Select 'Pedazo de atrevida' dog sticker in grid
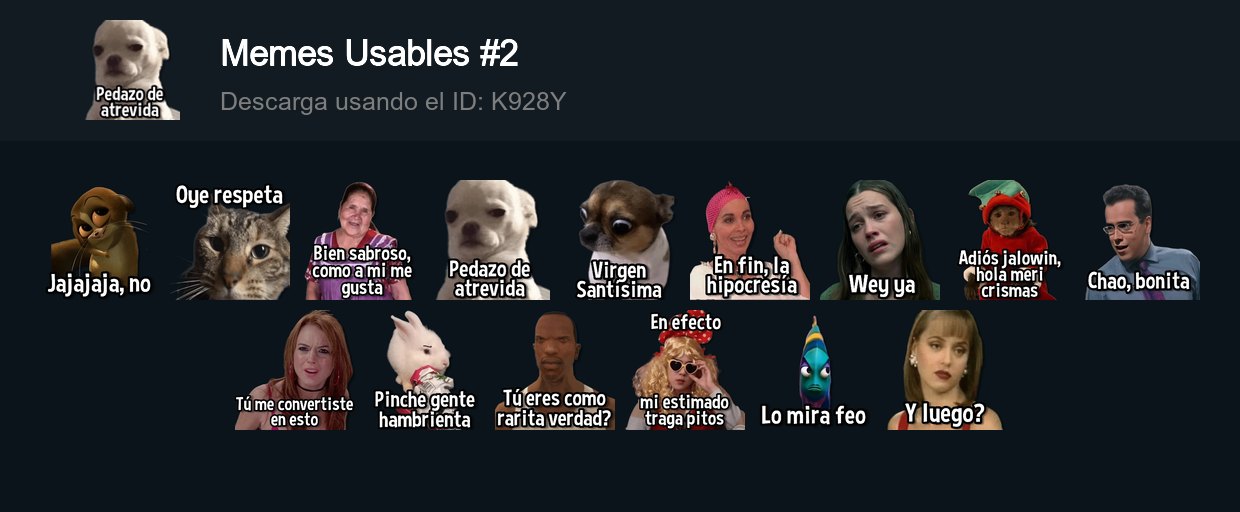The image size is (1240, 512). tap(491, 240)
